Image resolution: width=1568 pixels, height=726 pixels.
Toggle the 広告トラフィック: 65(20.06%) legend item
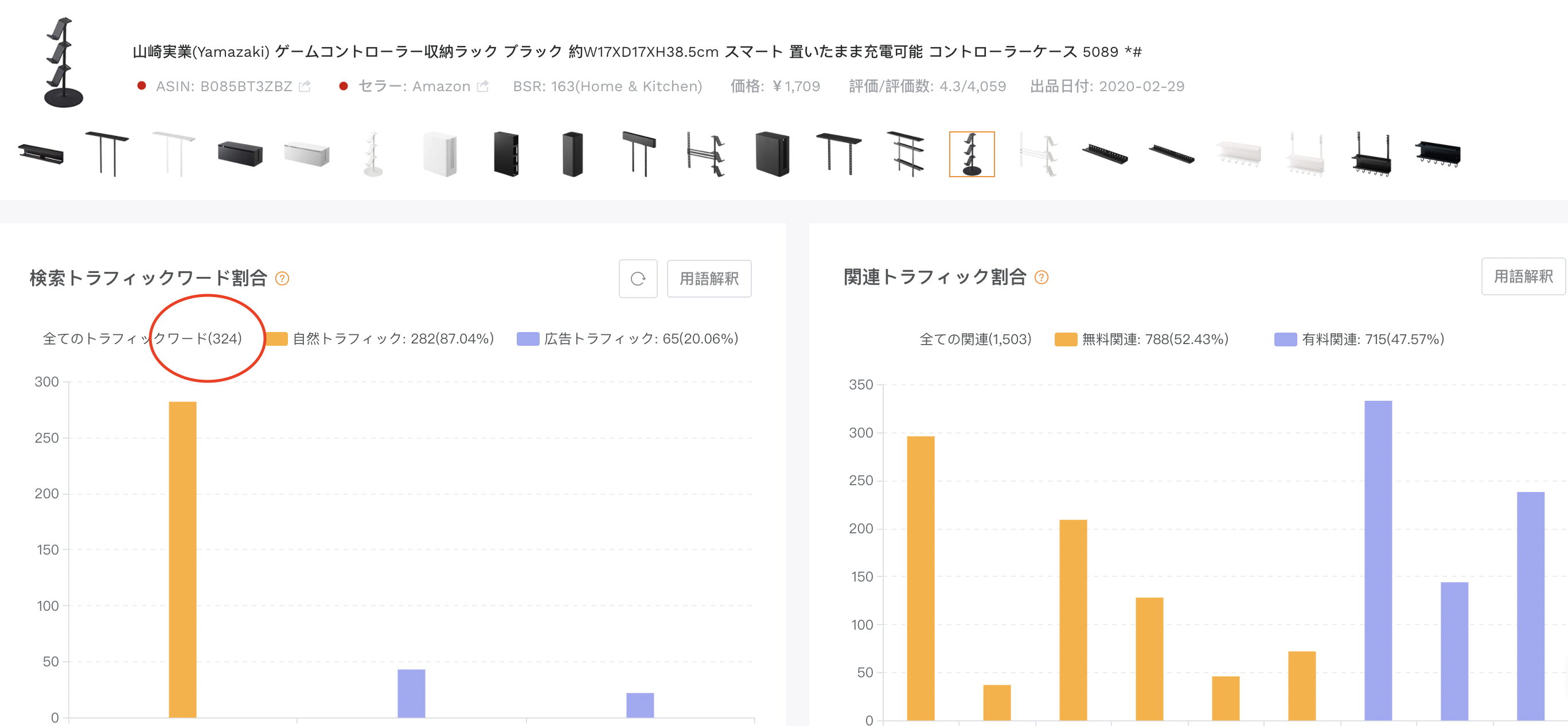(x=627, y=339)
